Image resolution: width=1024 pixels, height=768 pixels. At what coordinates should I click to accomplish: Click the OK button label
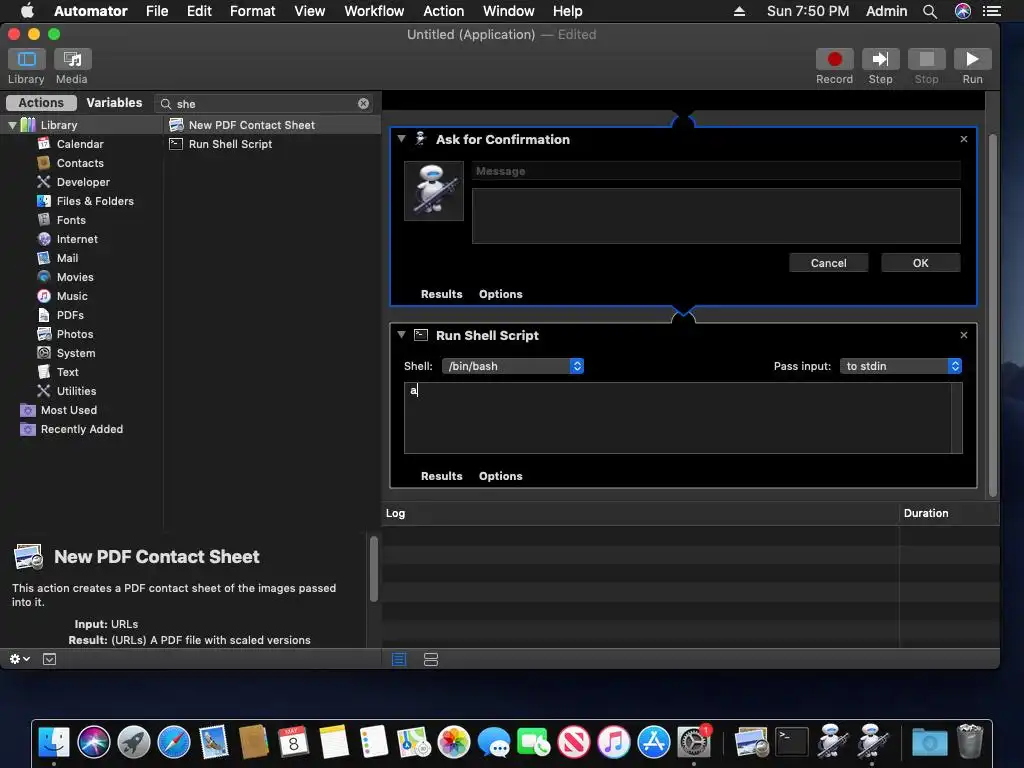(920, 263)
